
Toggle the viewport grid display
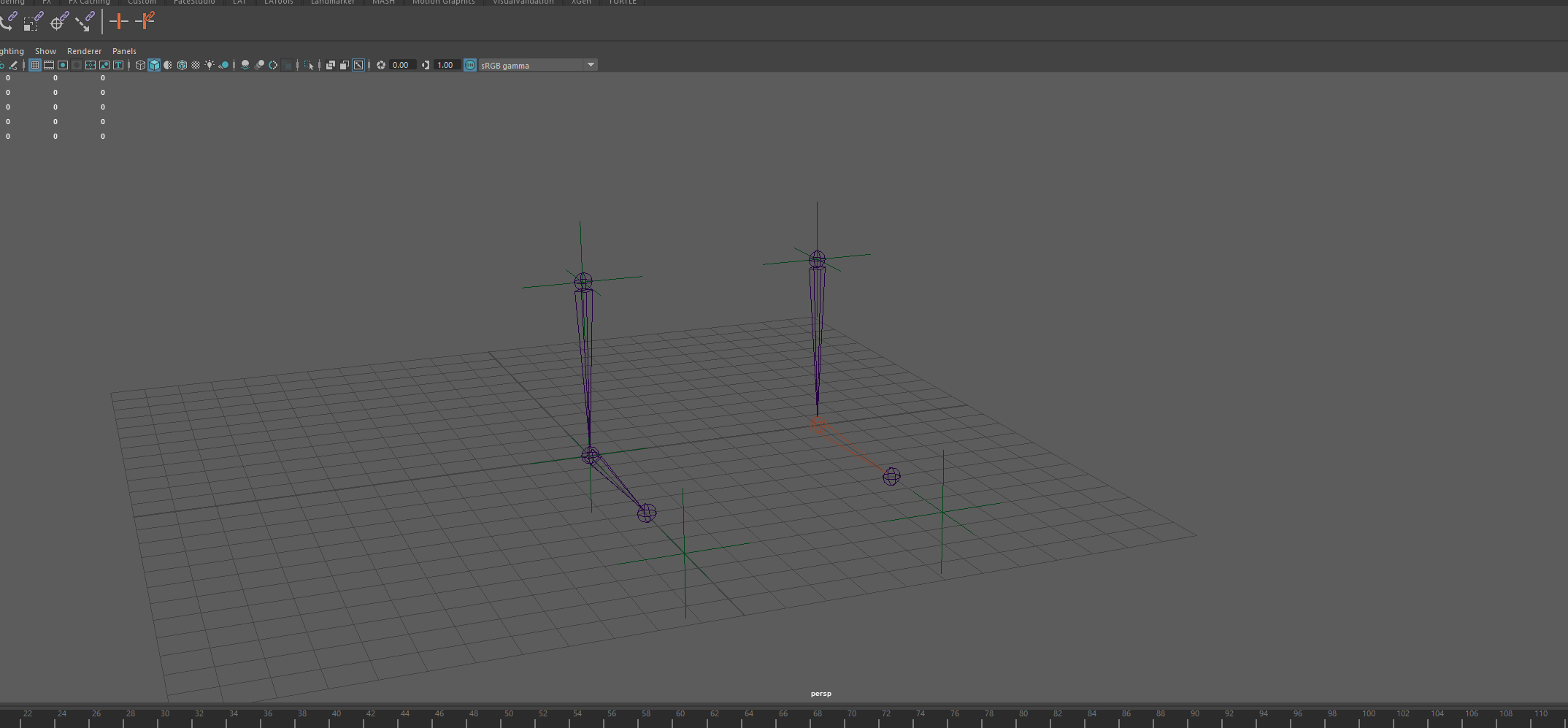(34, 66)
